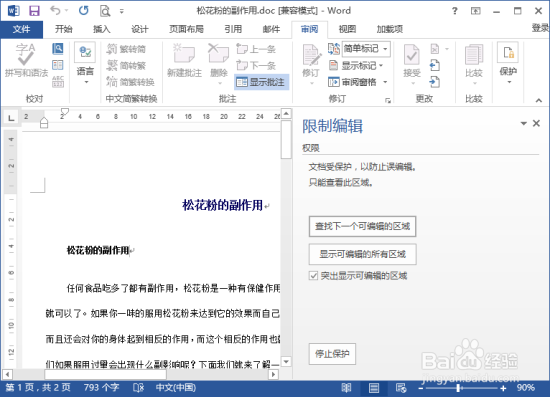Click the zoom slider handle
The height and width of the screenshot is (397, 550).
[x=458, y=388]
